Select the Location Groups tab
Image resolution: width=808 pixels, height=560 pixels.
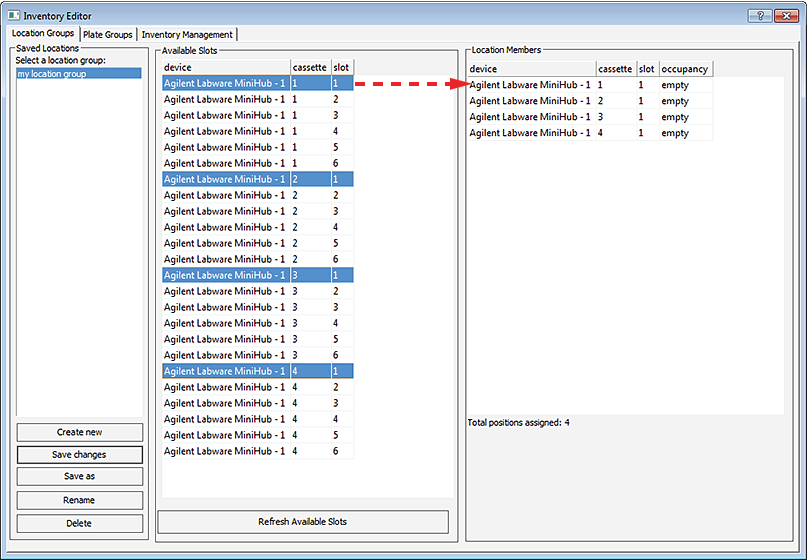coord(42,34)
